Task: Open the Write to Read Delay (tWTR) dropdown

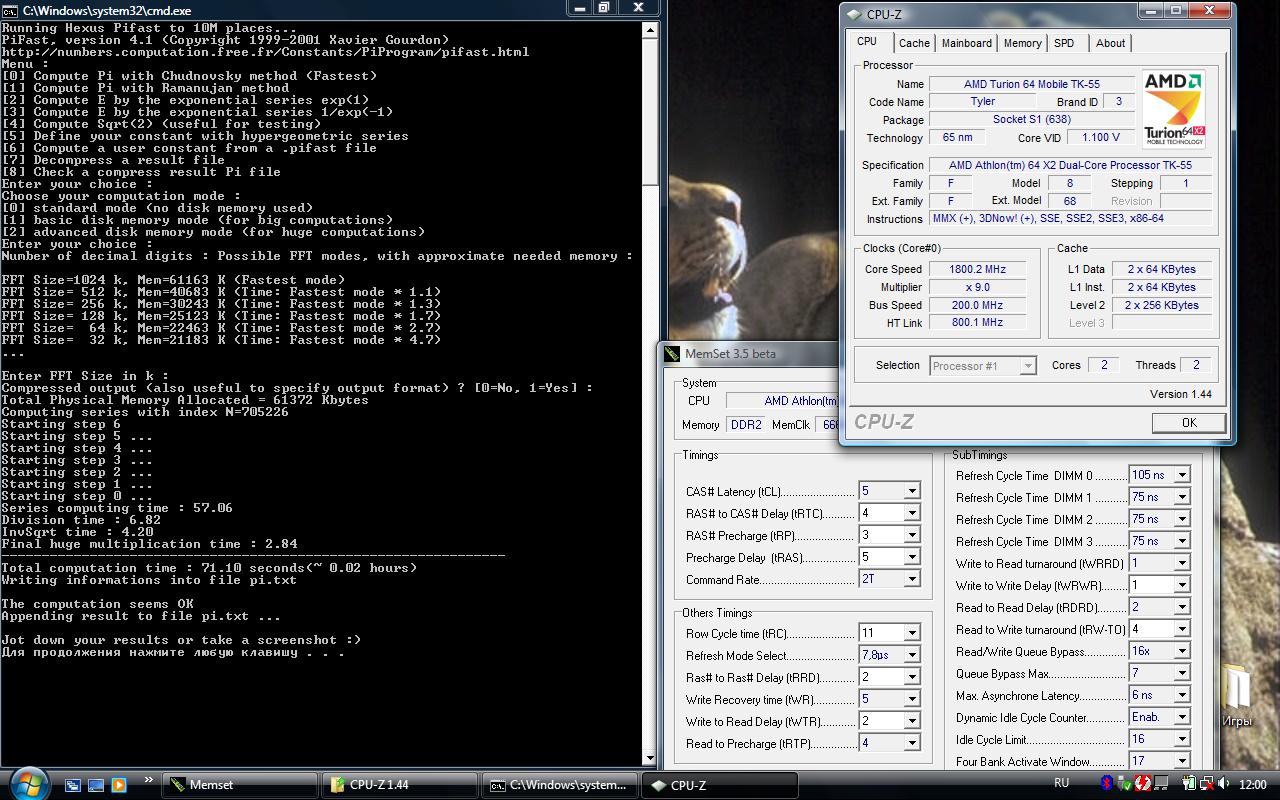Action: tap(911, 721)
